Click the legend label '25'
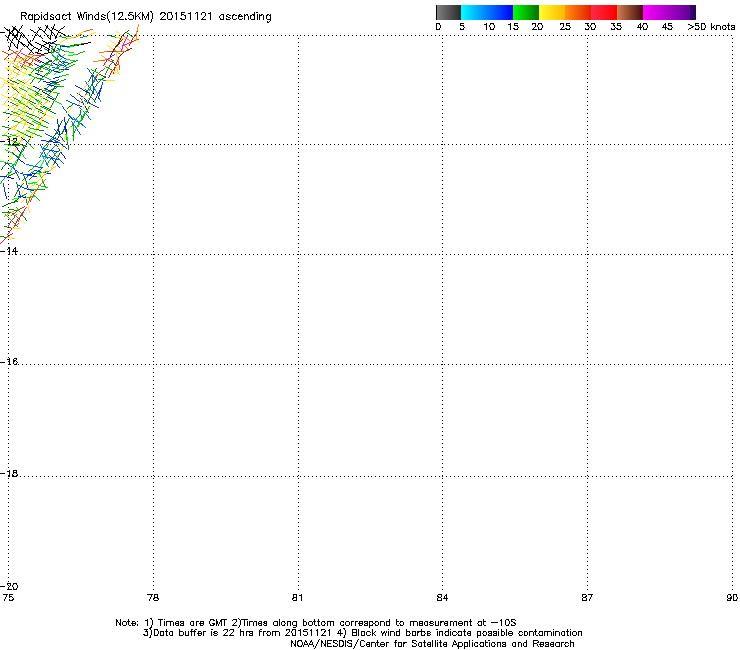The width and height of the screenshot is (740, 650). click(565, 27)
